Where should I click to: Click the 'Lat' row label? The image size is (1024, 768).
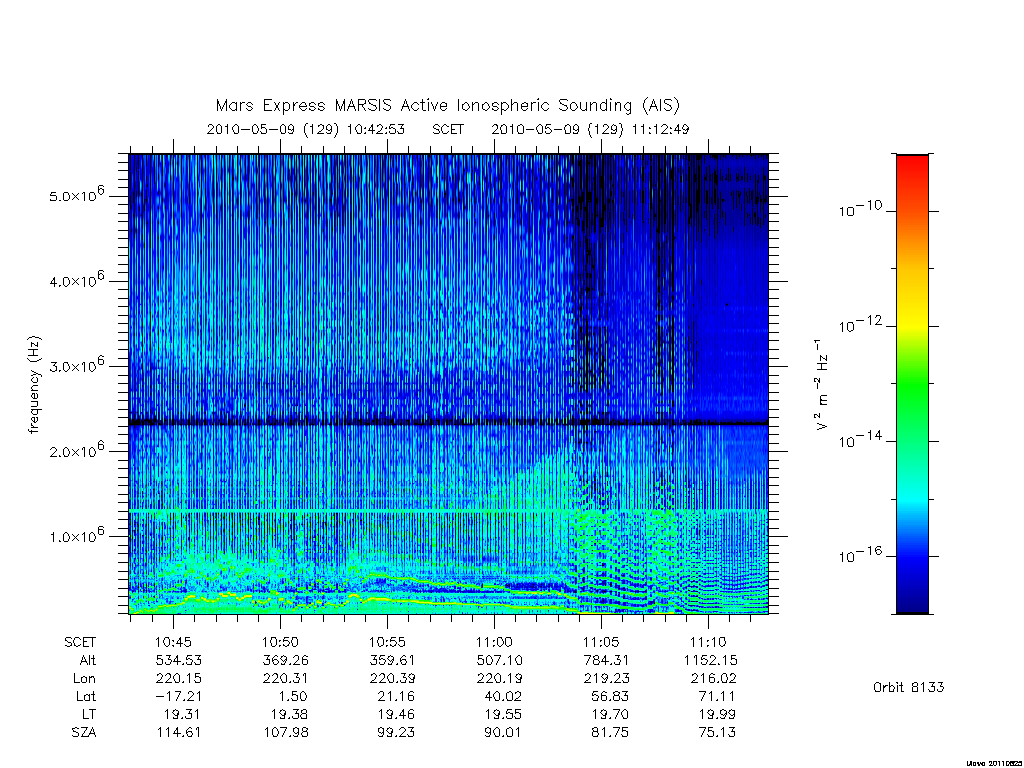point(86,696)
